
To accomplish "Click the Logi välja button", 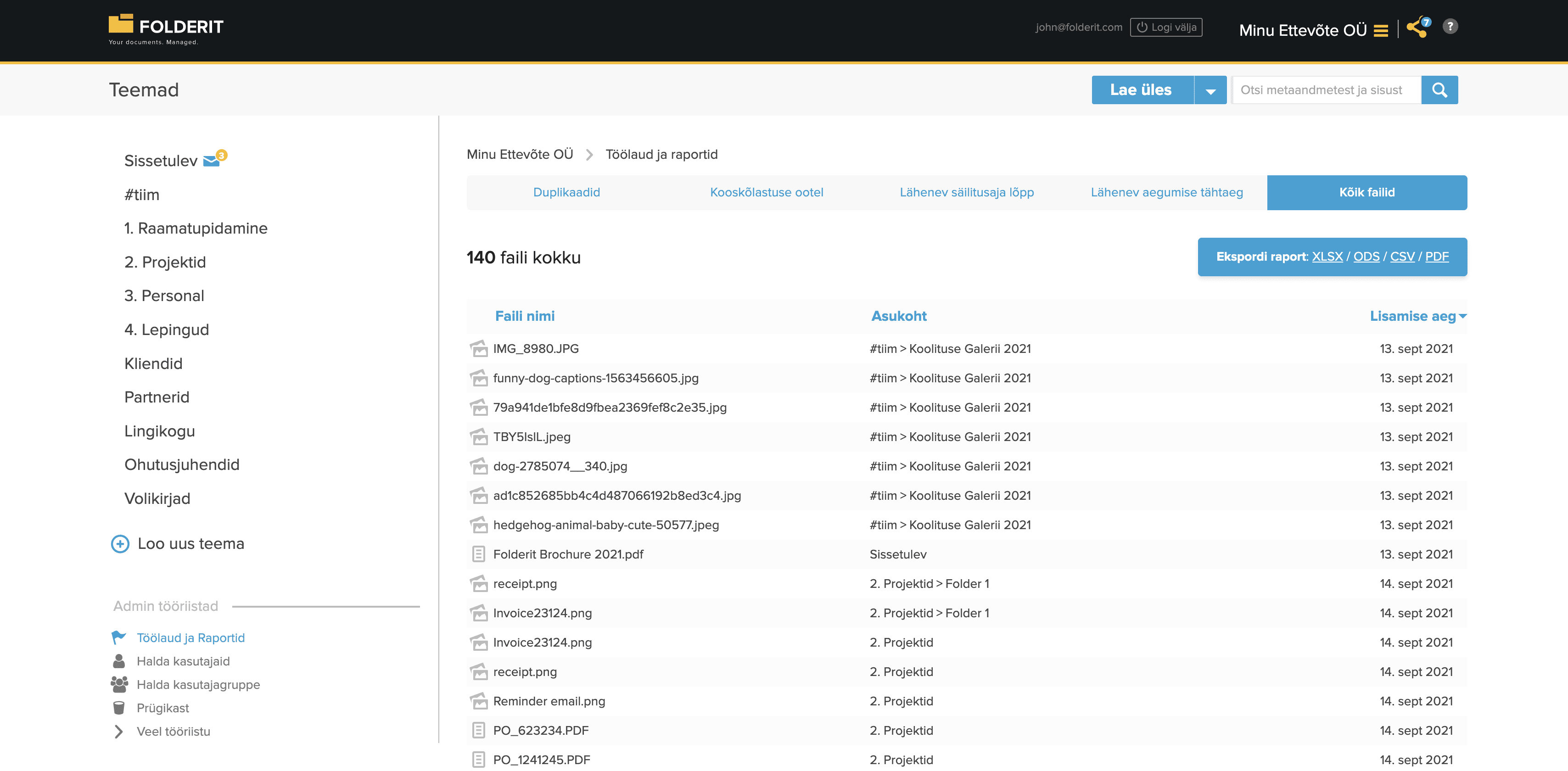I will 1166,28.
